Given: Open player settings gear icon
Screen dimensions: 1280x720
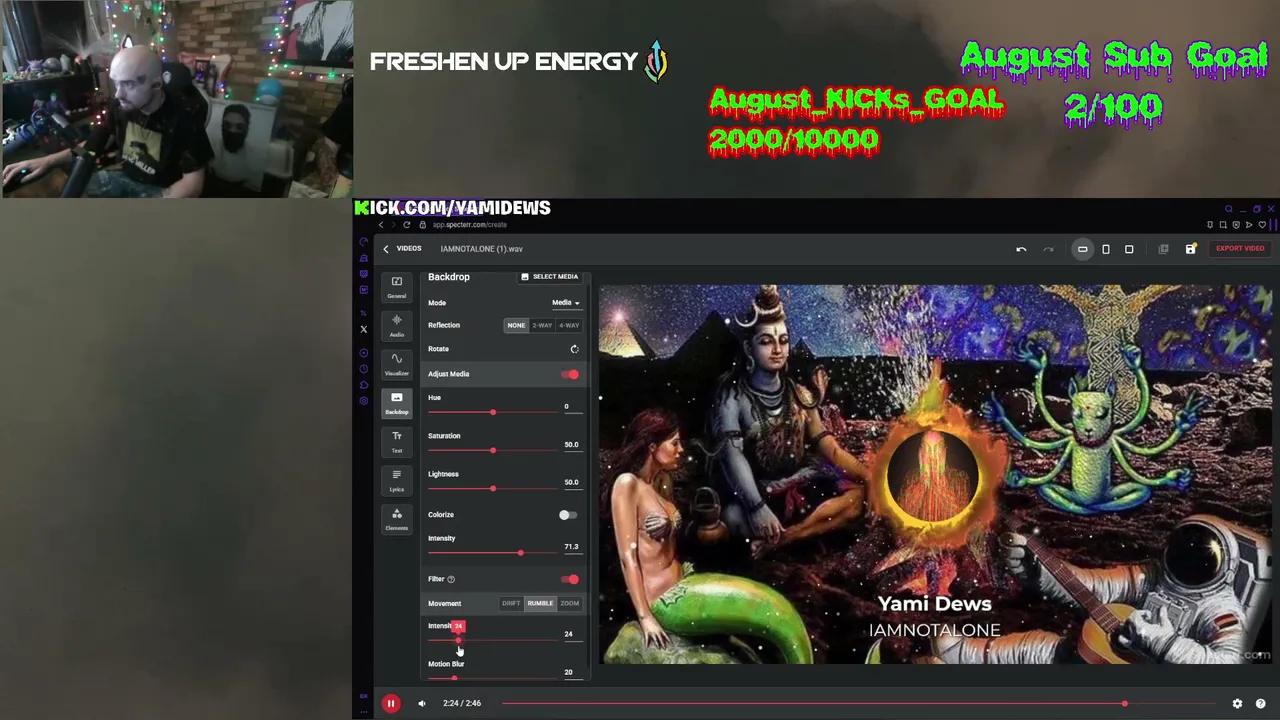Looking at the screenshot, I should 1237,704.
